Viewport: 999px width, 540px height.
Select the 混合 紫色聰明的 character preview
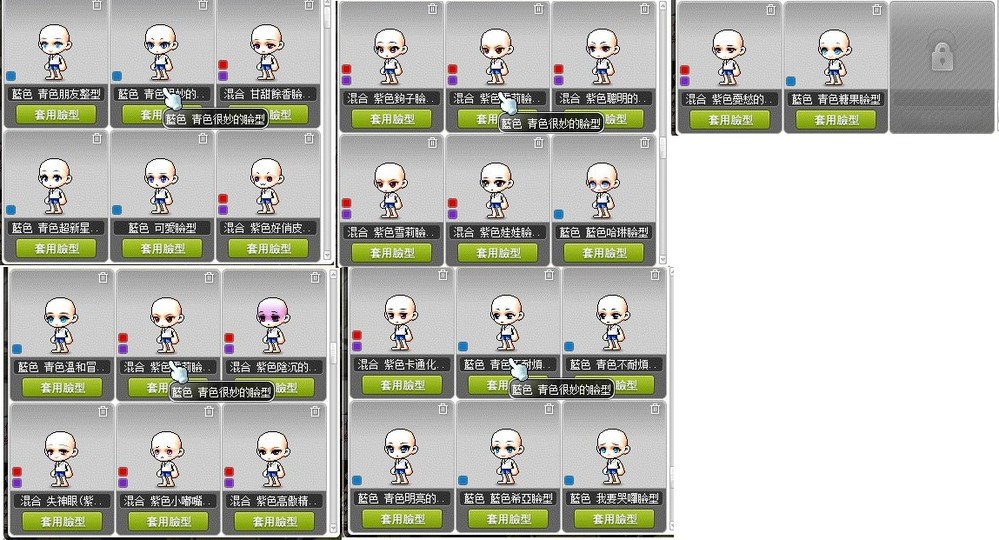[602, 56]
